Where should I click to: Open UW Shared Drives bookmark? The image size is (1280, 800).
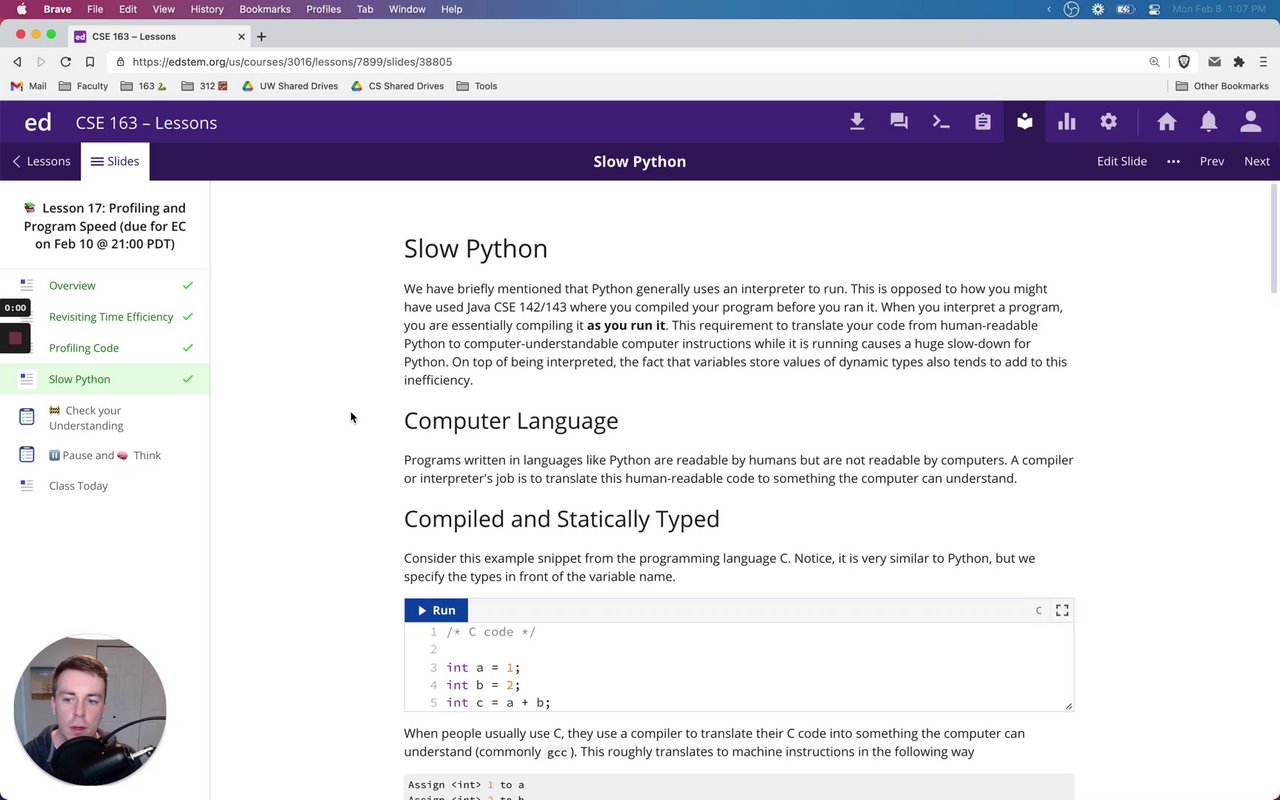(290, 86)
